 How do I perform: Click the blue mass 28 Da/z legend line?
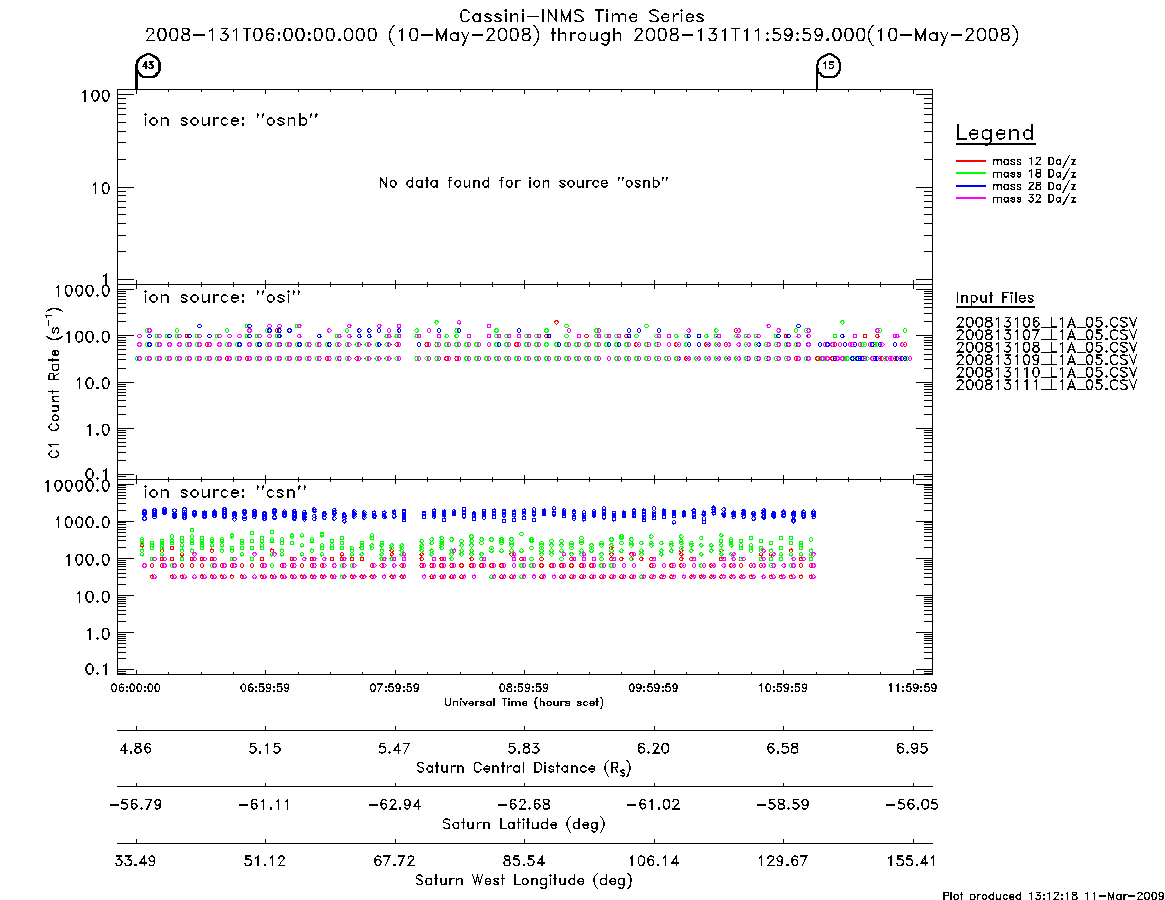pos(970,187)
